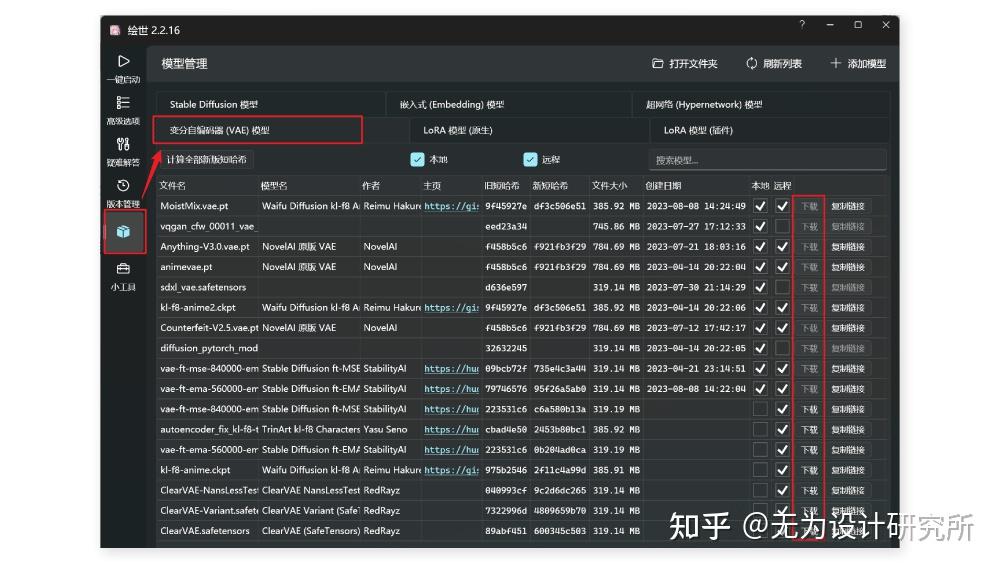Toggle remote checkbox for kl-f8-anime.ckpt

(x=782, y=470)
